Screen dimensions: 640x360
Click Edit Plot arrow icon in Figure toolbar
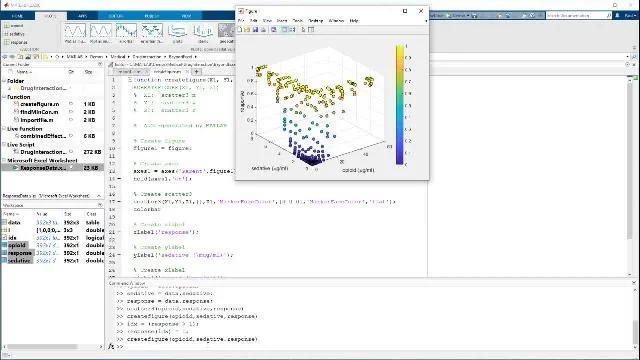[303, 29]
